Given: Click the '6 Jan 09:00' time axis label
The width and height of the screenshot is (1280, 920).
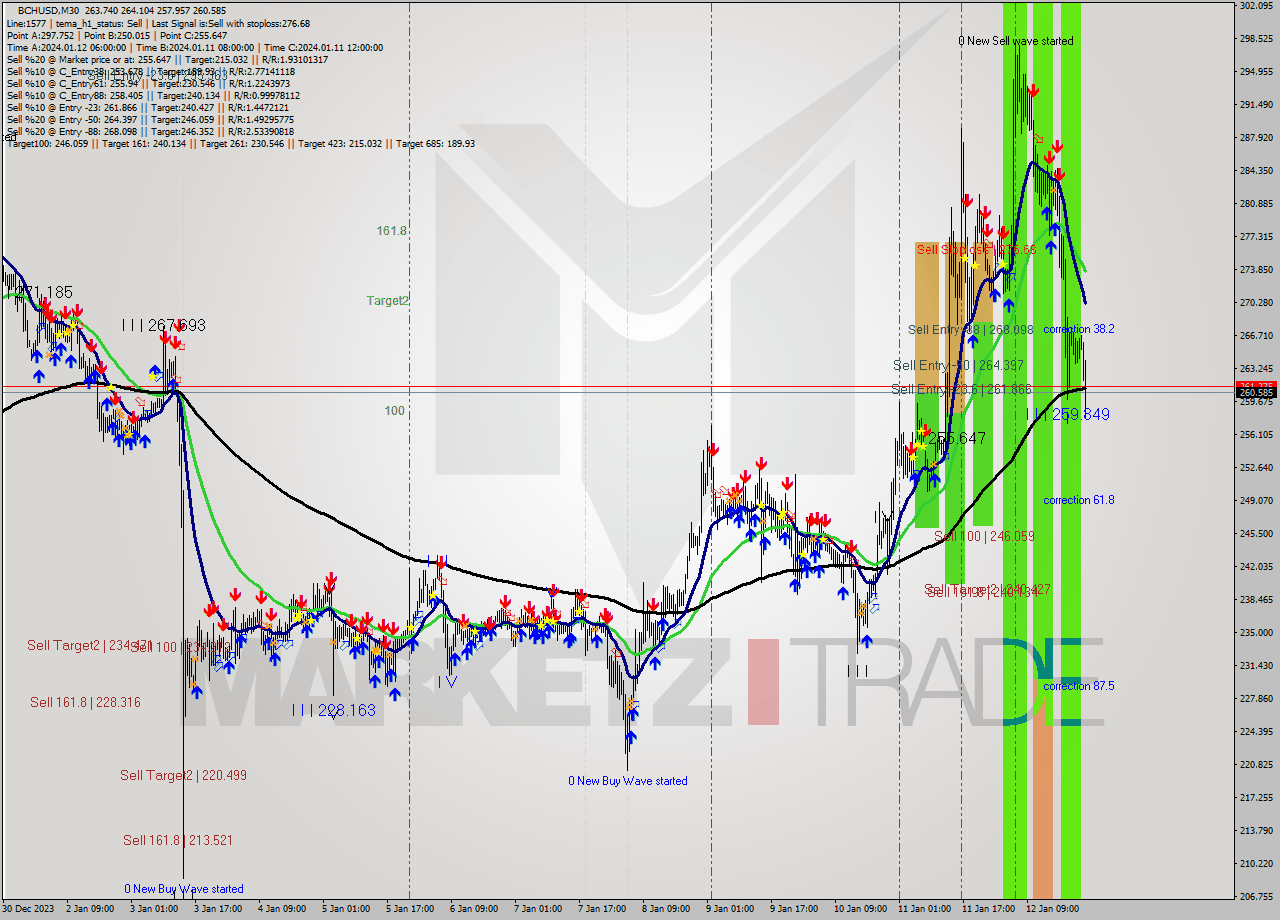Looking at the screenshot, I should point(473,909).
